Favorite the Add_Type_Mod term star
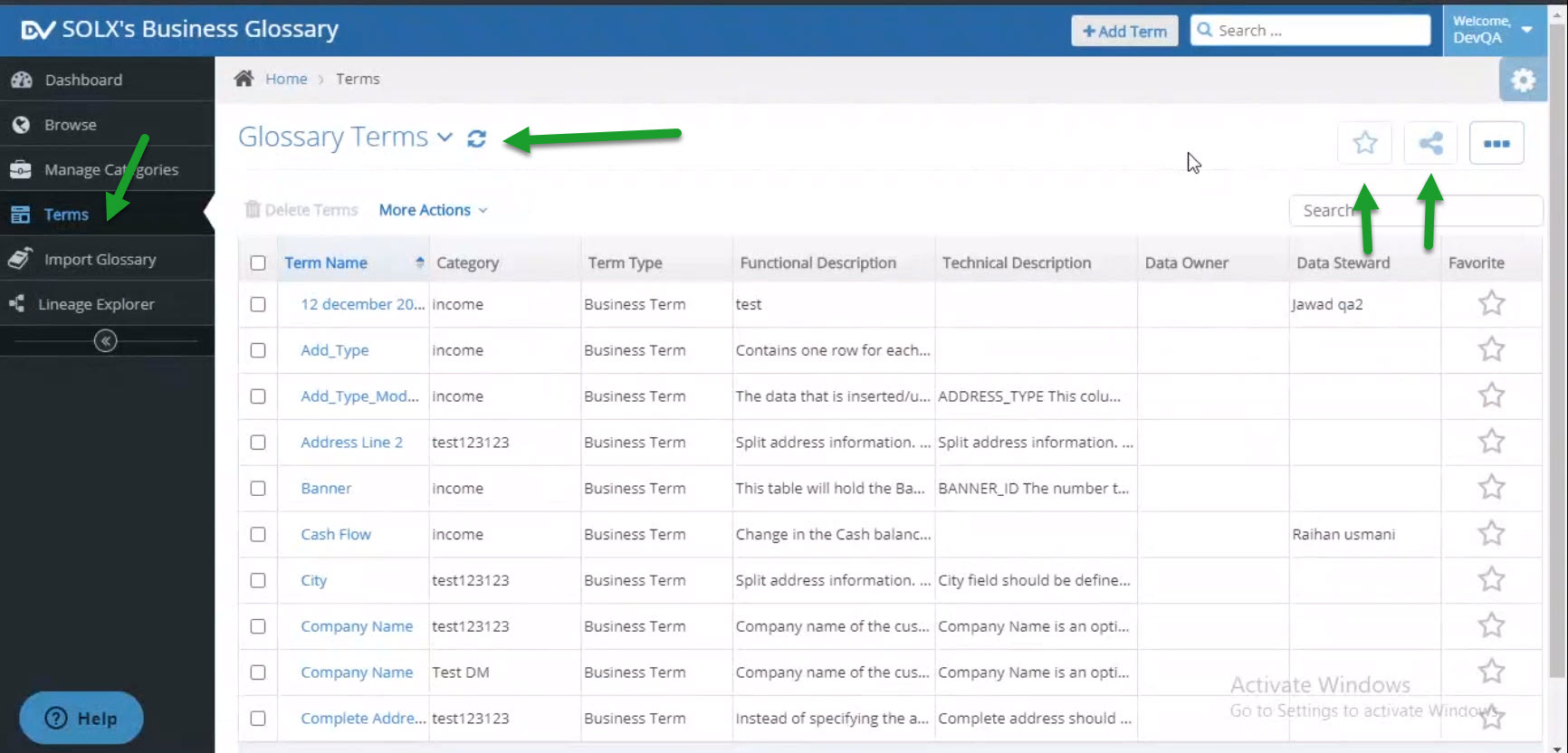The height and width of the screenshot is (753, 1568). (1491, 396)
